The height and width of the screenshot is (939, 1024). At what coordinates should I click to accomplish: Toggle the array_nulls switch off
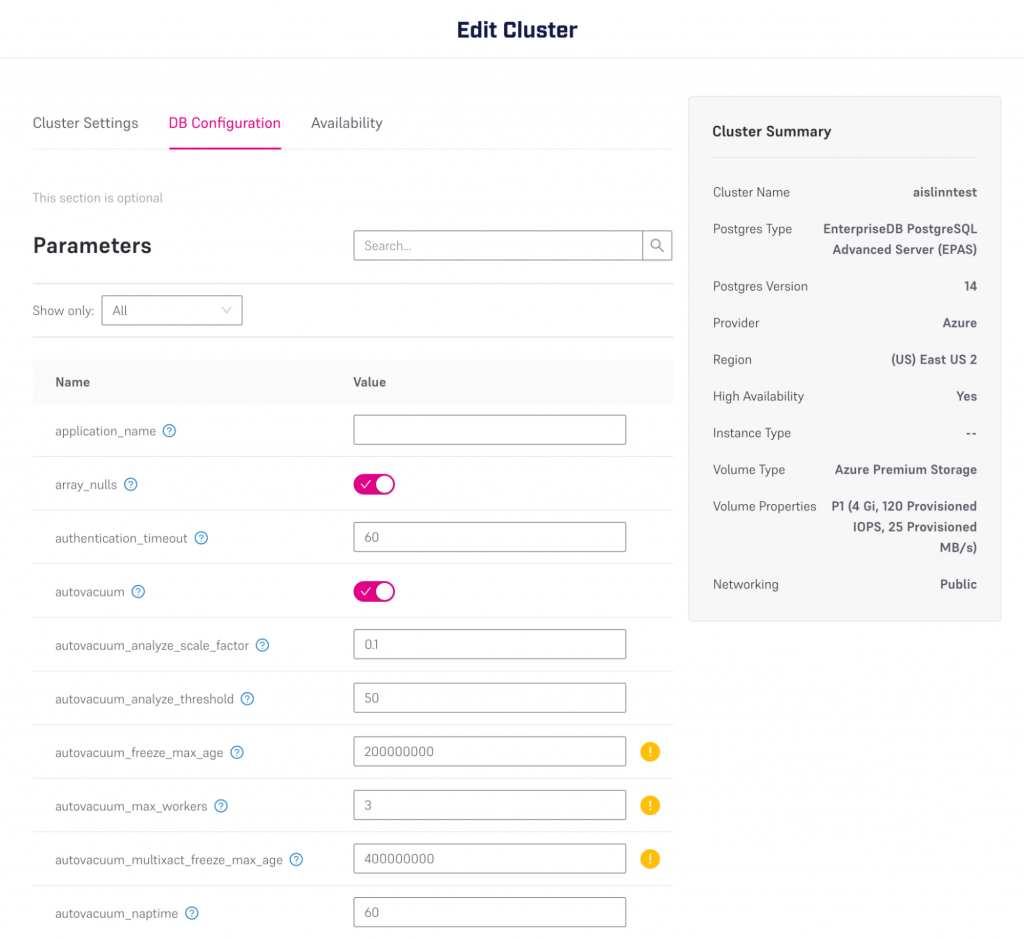374,485
